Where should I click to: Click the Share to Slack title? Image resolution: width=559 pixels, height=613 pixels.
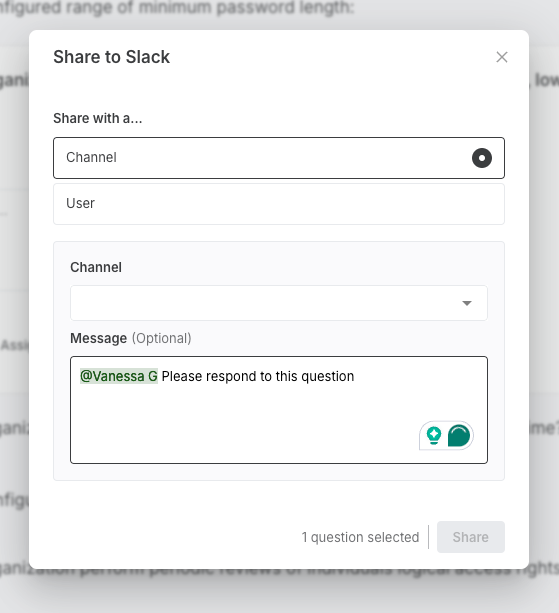click(111, 57)
